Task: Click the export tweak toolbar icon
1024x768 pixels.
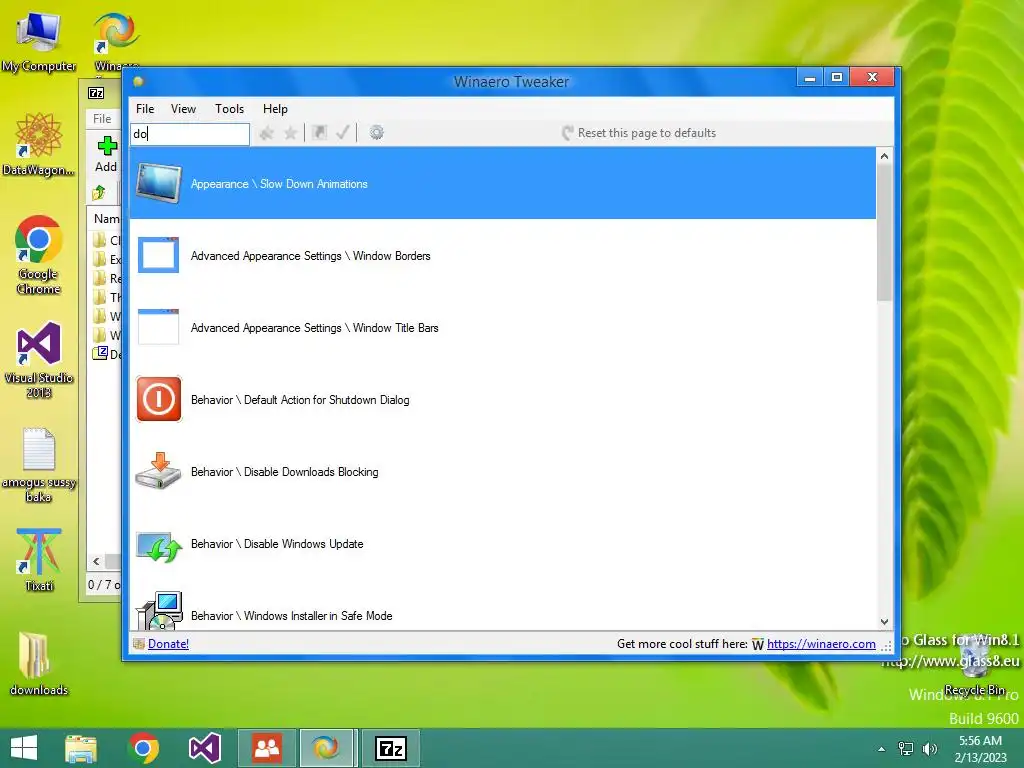Action: tap(319, 133)
